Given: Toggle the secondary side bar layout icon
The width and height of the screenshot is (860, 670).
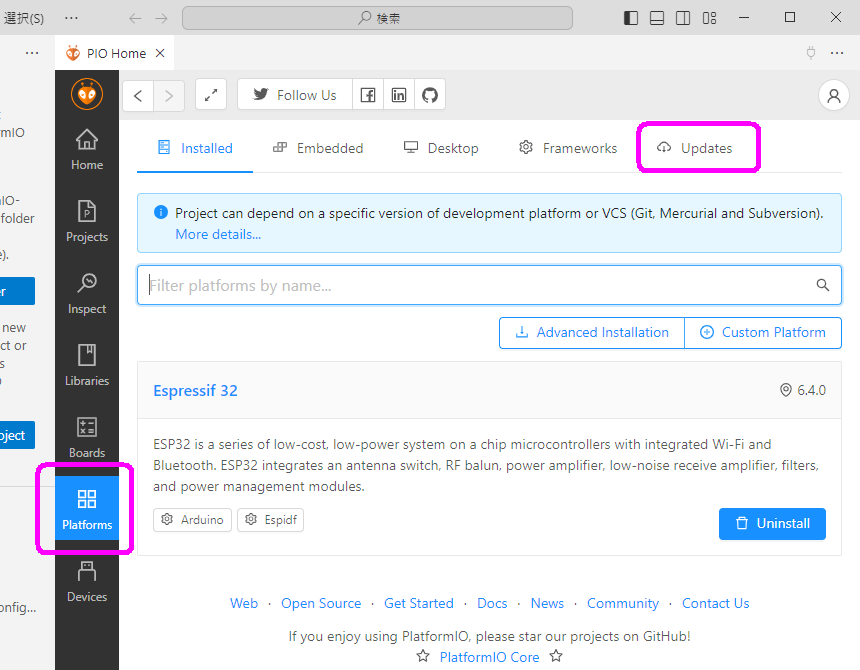Looking at the screenshot, I should pyautogui.click(x=683, y=18).
